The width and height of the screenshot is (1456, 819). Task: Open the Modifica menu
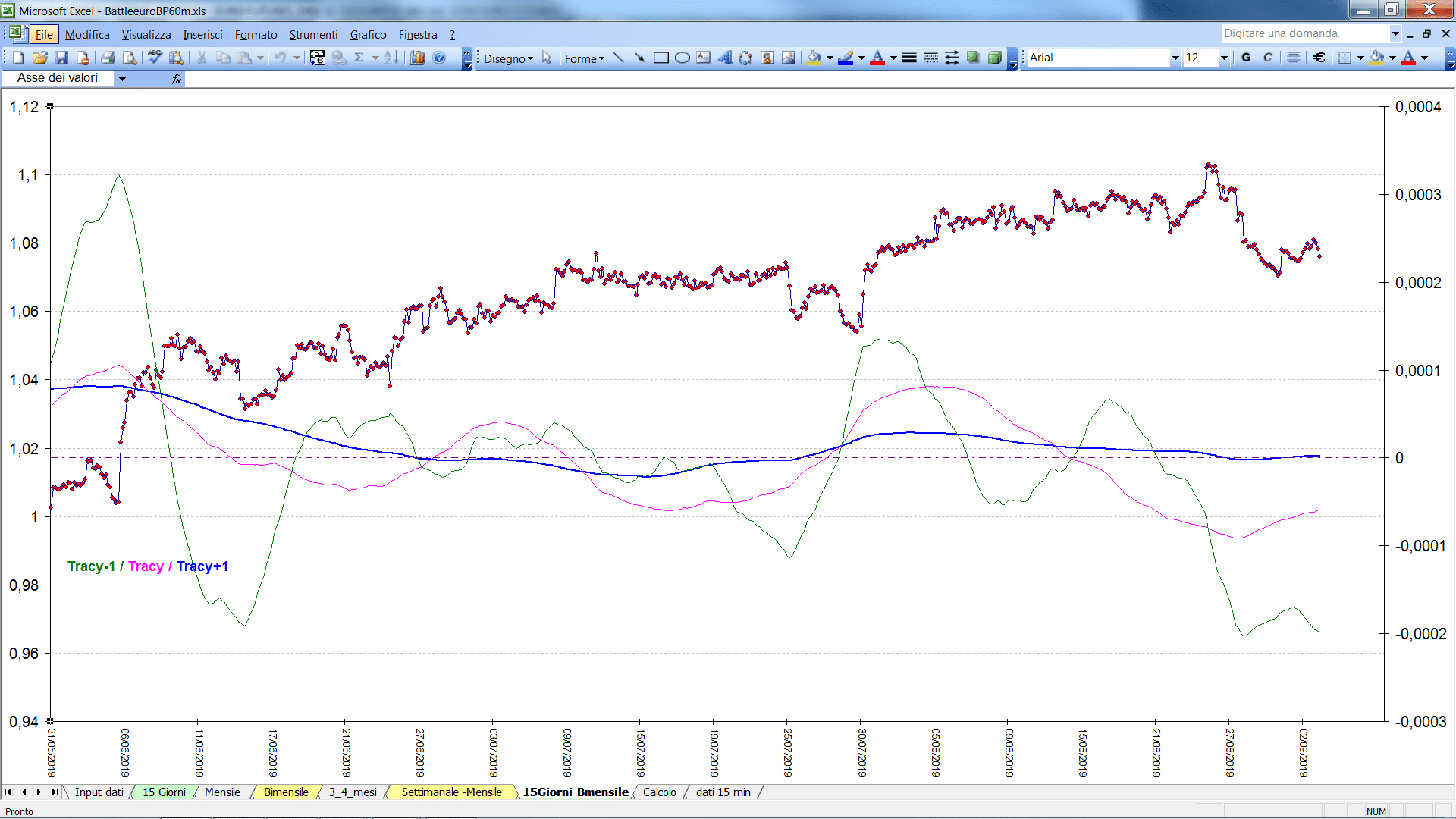tap(87, 34)
